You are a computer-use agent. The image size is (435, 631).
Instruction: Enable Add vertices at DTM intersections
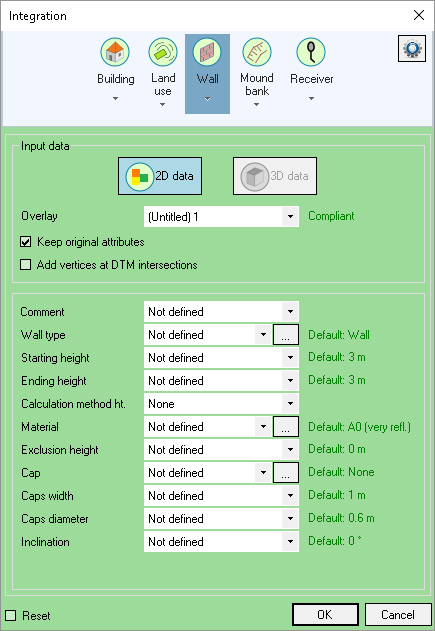click(x=25, y=265)
